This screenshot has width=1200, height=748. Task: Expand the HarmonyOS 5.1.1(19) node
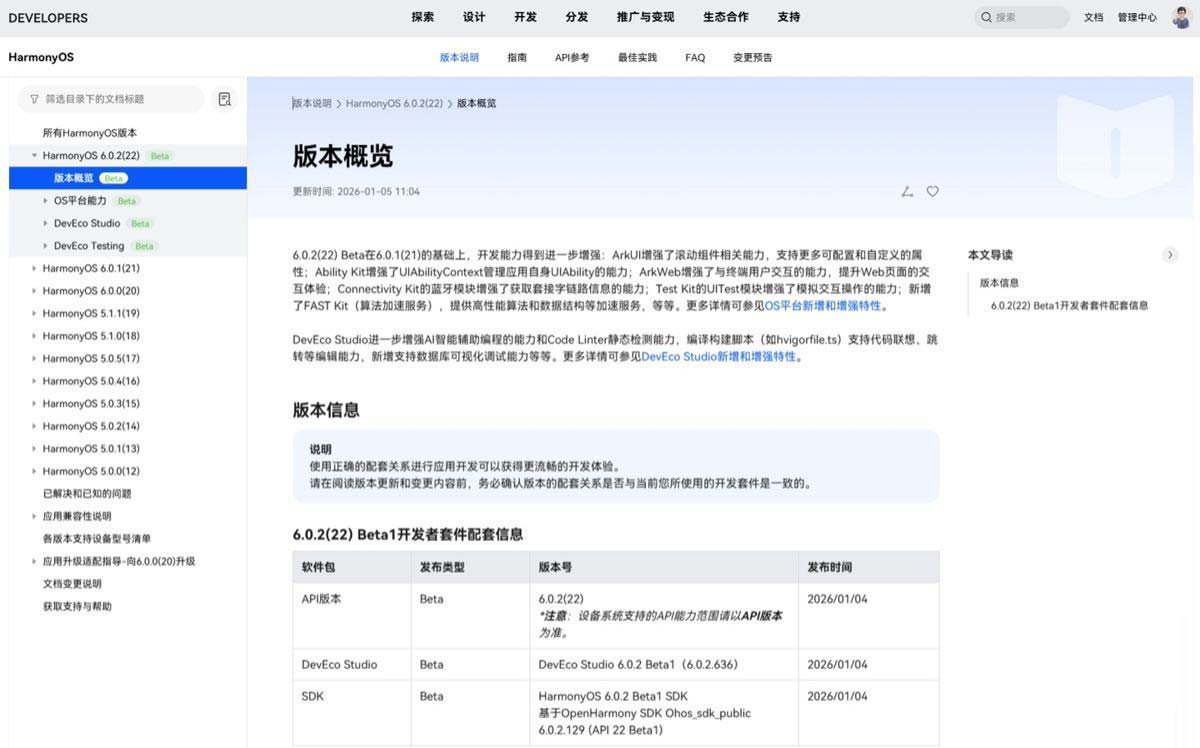[x=34, y=313]
